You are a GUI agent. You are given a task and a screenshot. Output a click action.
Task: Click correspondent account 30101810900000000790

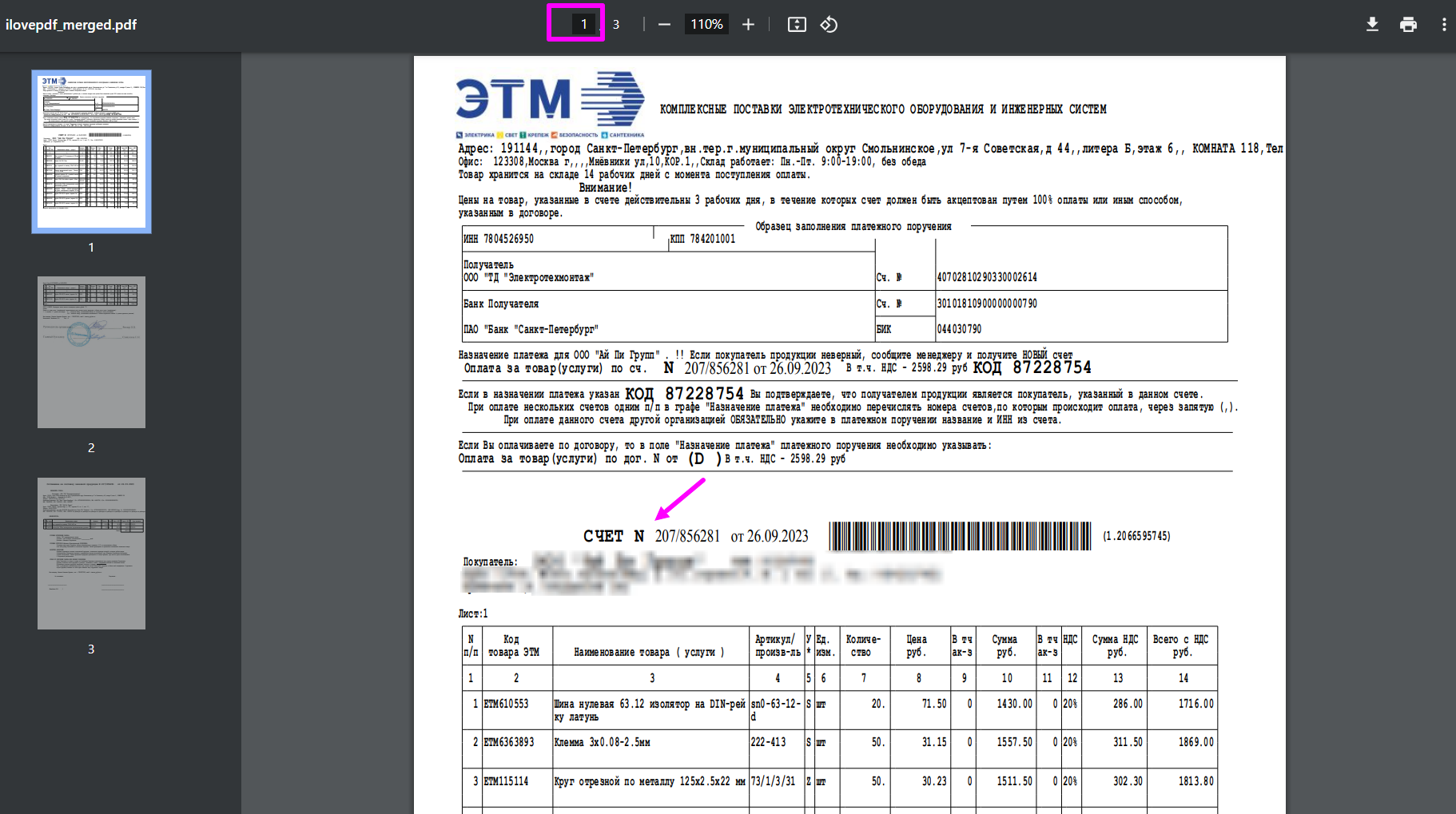coord(987,304)
